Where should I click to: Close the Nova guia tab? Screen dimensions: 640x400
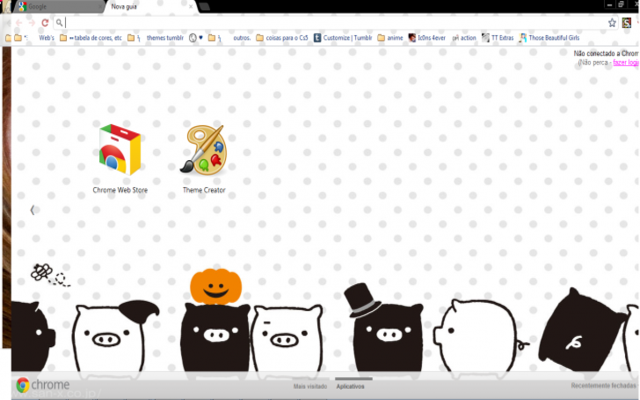(191, 7)
